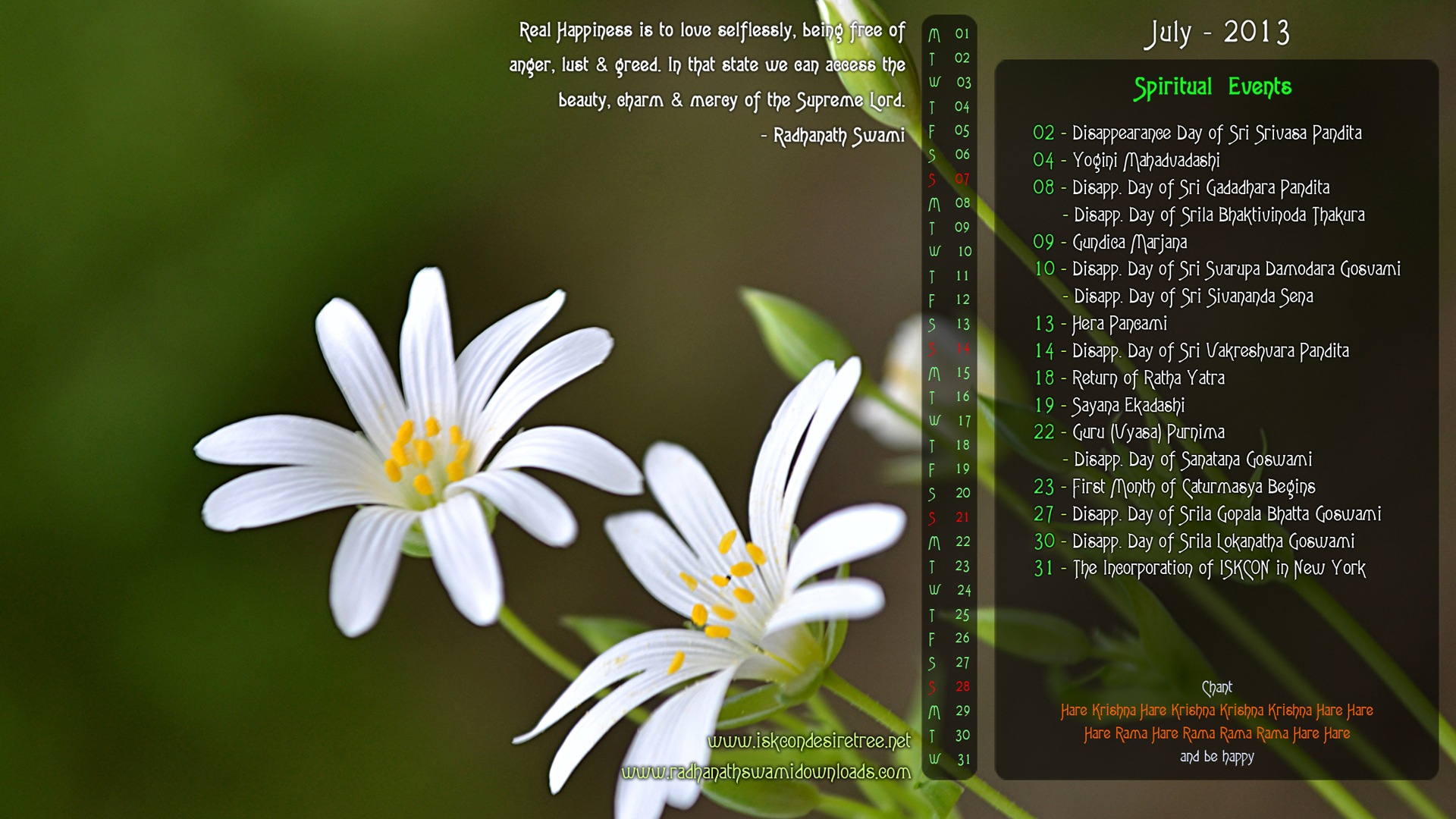The width and height of the screenshot is (1456, 819).
Task: Click the www.iskcondesiretree.net link
Action: (x=808, y=741)
